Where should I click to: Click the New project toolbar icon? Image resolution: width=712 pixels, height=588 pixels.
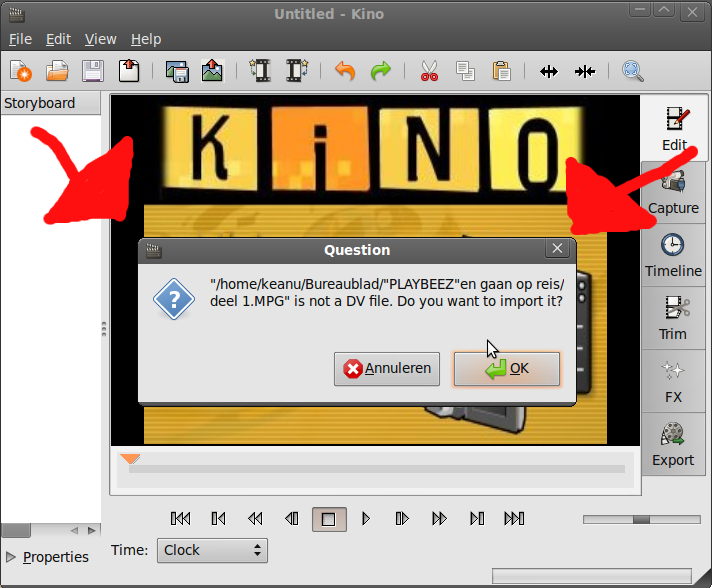[21, 71]
